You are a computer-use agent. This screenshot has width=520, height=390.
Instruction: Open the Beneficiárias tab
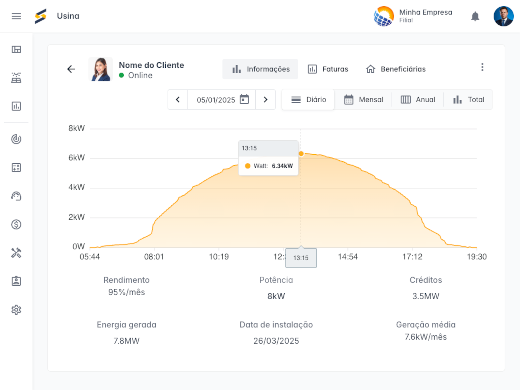[396, 69]
